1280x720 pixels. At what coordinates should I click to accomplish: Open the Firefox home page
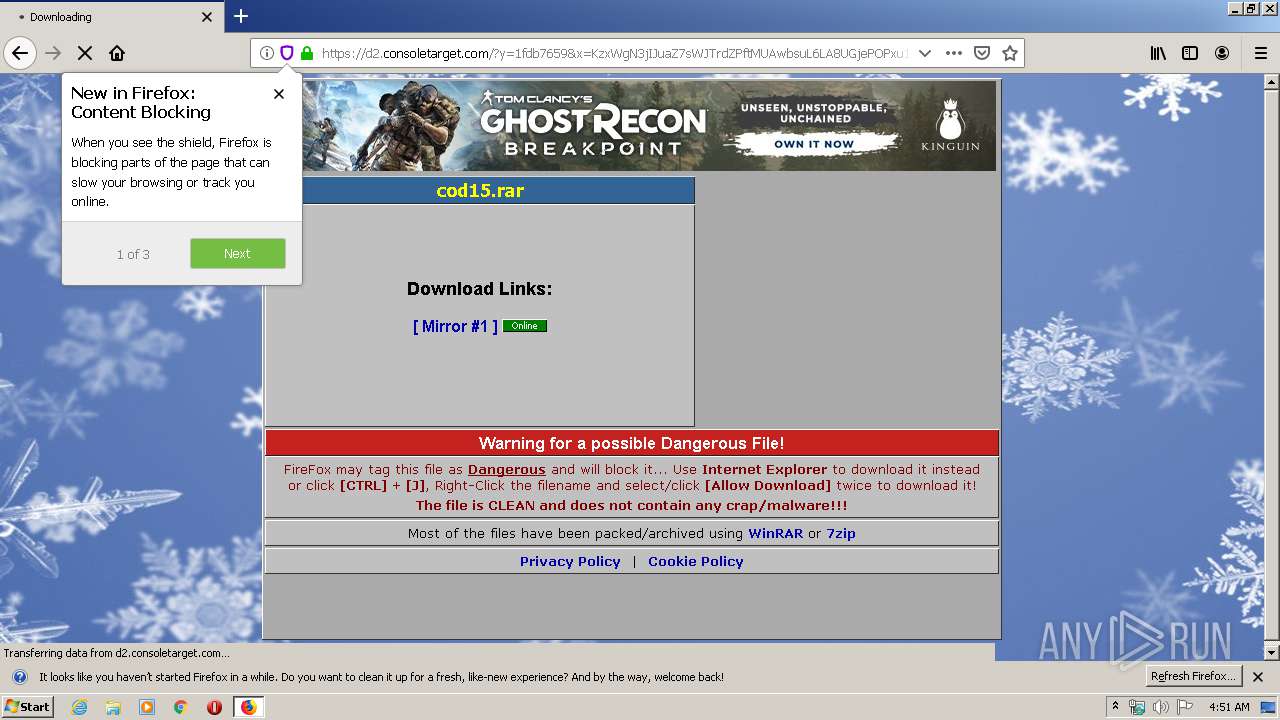(x=117, y=53)
